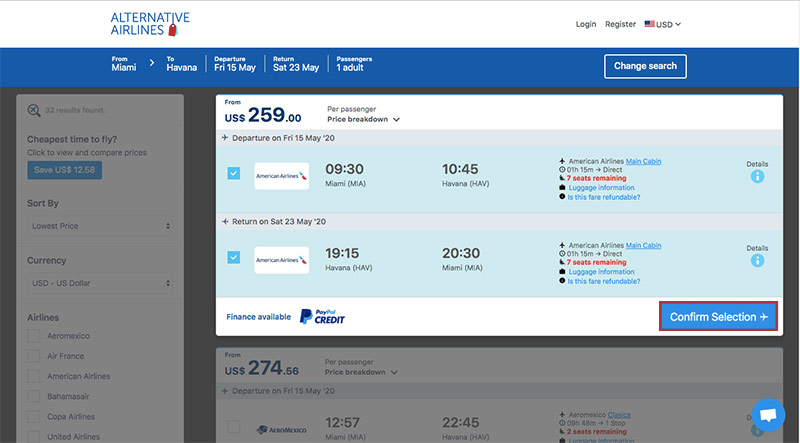Expand Price breakdown for US$274.56 fare
Screen dimensions: 800x443
coord(361,372)
